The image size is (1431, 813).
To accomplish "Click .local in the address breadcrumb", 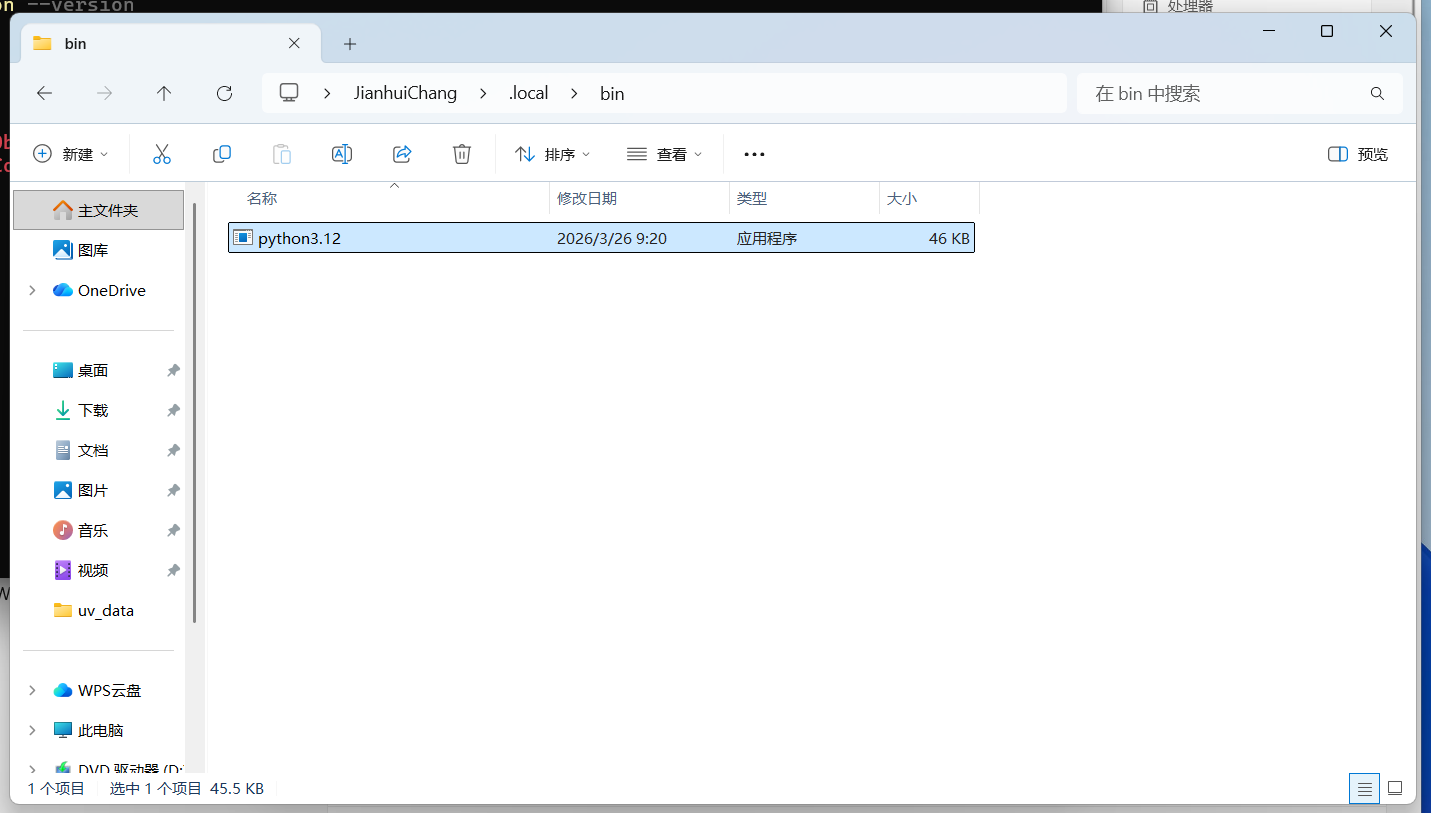I will pos(528,93).
